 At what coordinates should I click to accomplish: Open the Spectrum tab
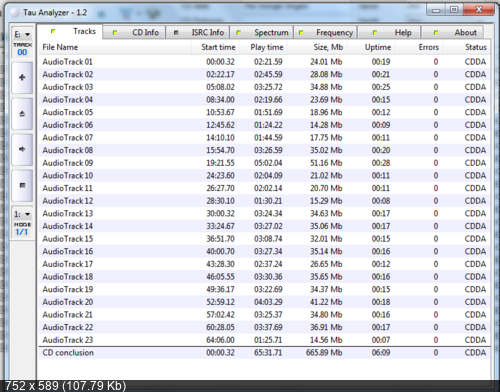point(261,32)
